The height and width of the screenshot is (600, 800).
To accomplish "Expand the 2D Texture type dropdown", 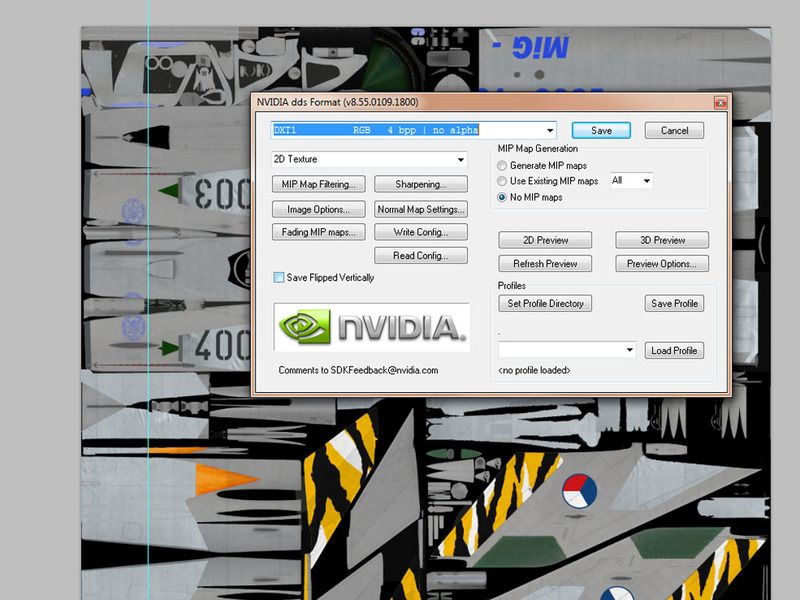I will click(459, 159).
